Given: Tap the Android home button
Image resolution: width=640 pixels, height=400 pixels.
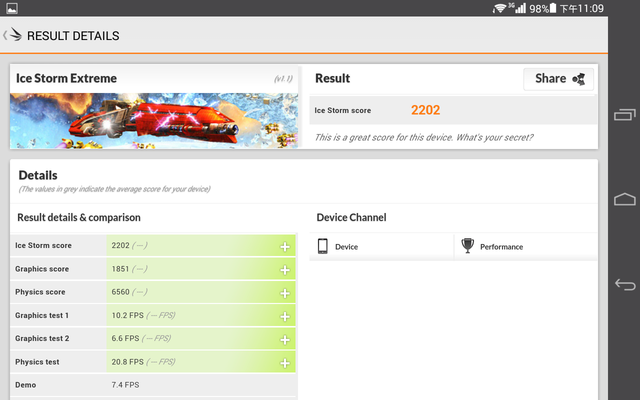Looking at the screenshot, I should pyautogui.click(x=624, y=199).
